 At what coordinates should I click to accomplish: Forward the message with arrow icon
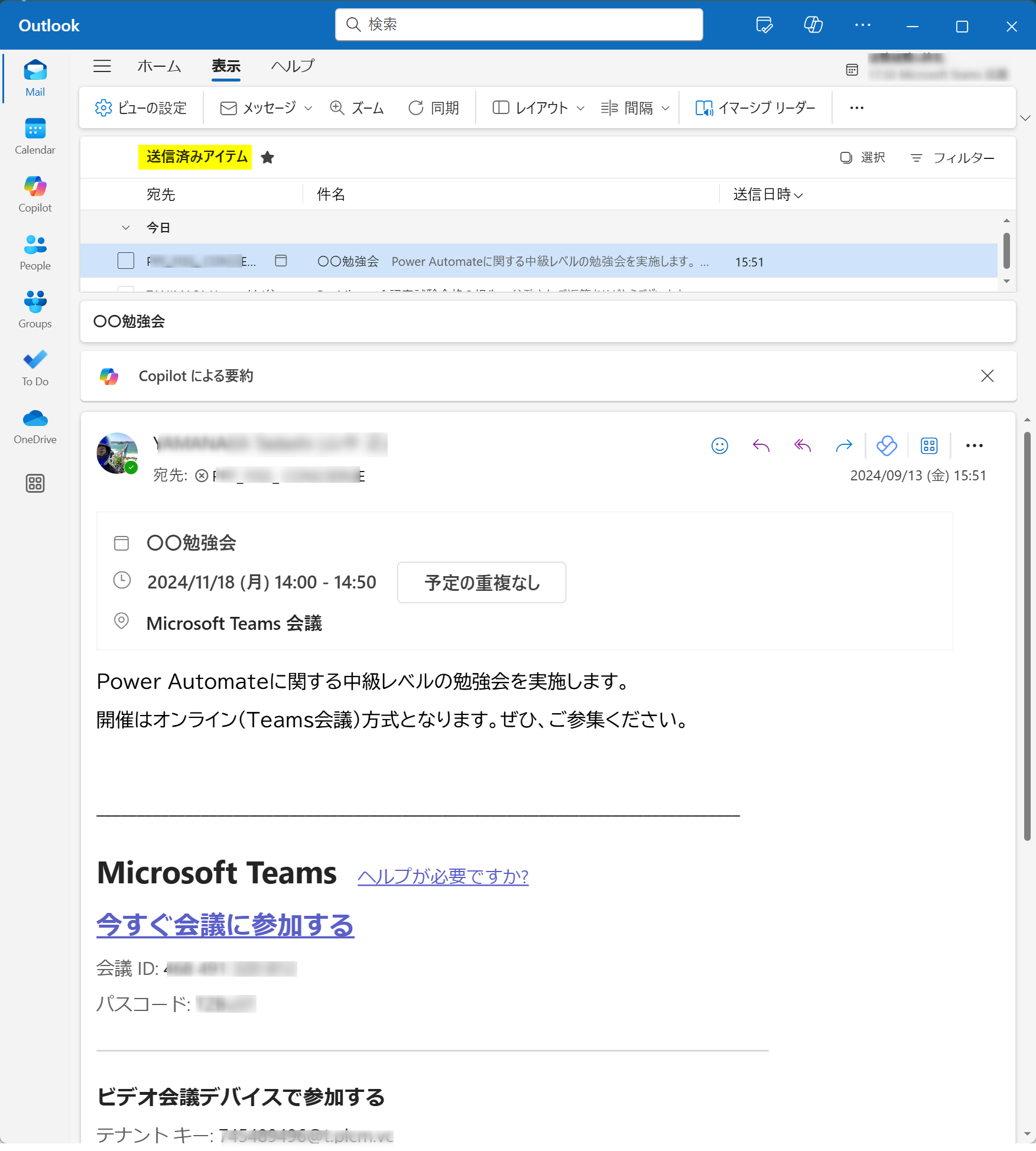coord(843,446)
